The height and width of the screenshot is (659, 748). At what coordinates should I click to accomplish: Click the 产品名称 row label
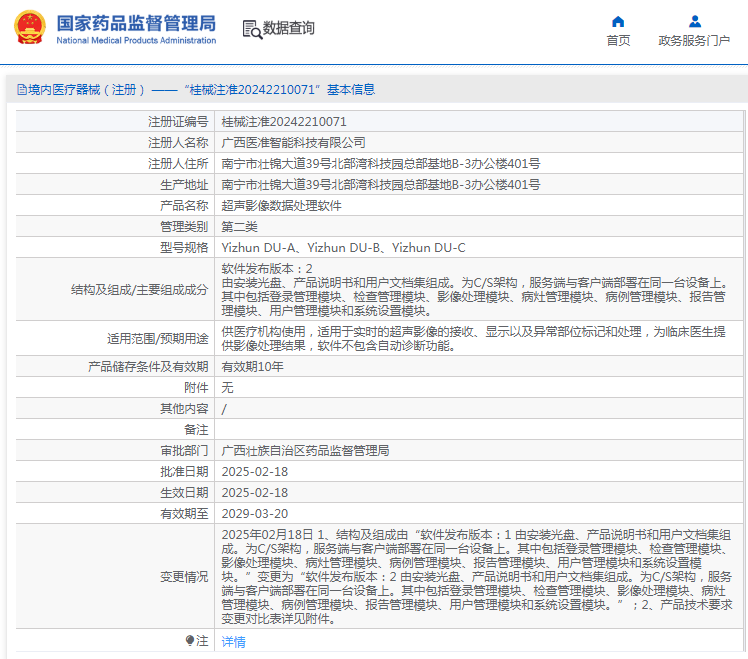(184, 206)
